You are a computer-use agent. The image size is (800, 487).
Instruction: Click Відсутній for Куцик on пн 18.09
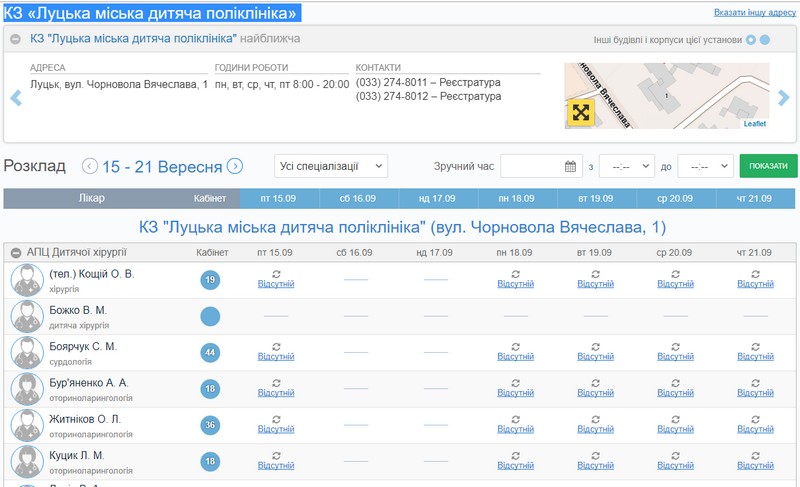tap(515, 465)
